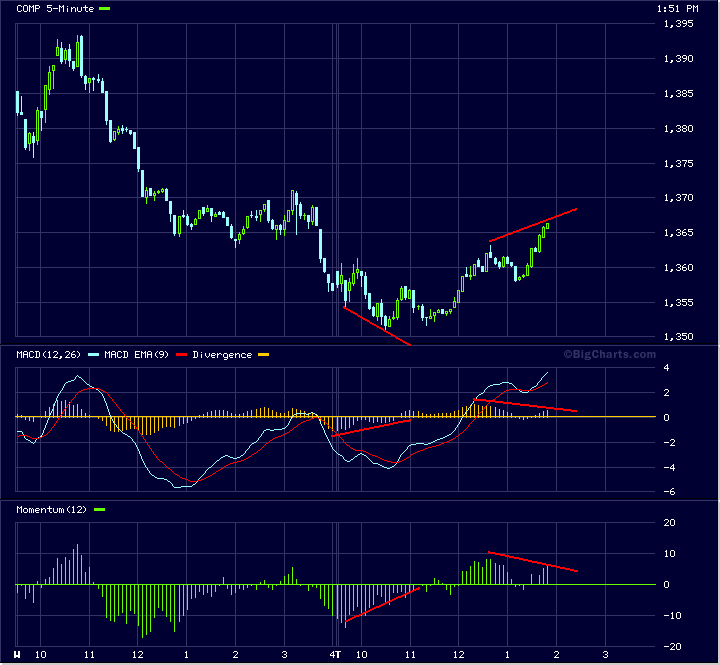Click the falling red trendline in Momentum panel

point(532,561)
